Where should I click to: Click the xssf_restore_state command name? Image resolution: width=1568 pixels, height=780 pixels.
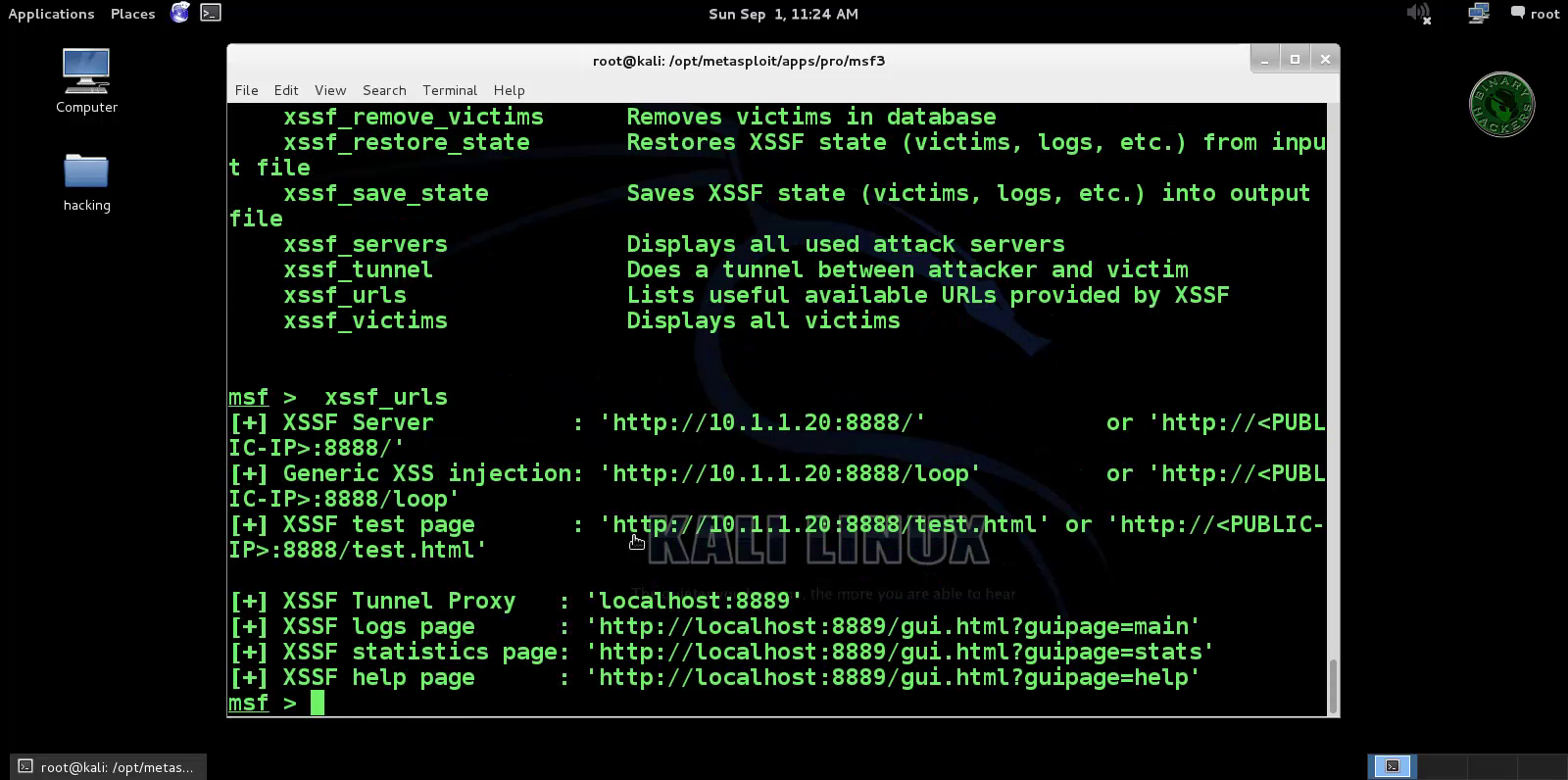pos(407,143)
